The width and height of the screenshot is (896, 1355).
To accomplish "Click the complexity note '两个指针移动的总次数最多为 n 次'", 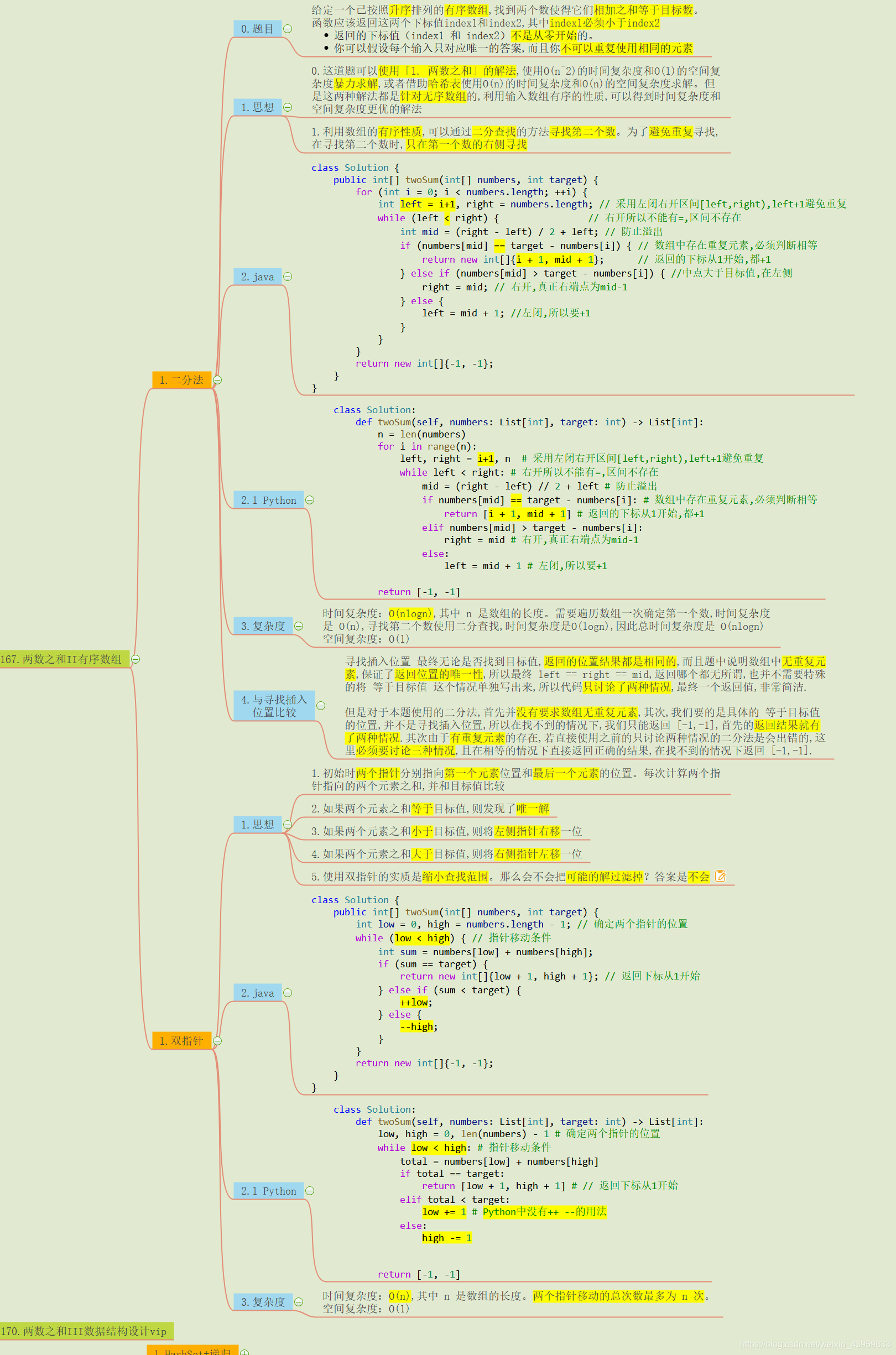I will pyautogui.click(x=619, y=1296).
